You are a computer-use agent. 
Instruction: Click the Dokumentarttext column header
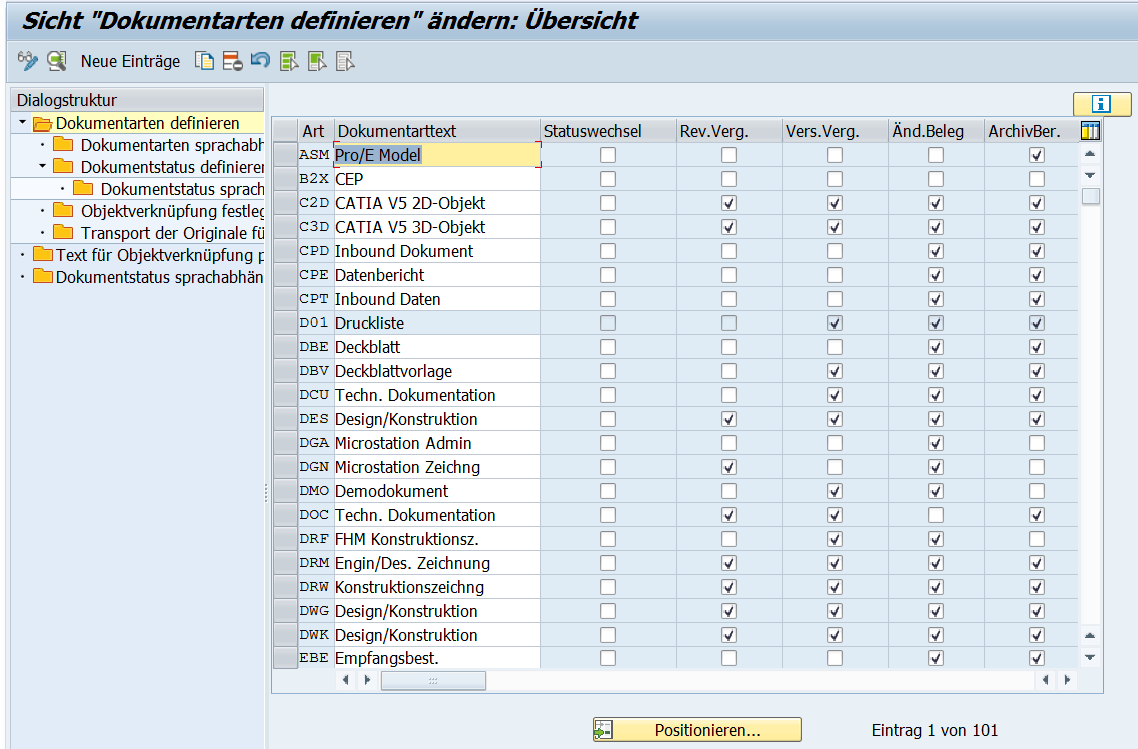click(437, 131)
